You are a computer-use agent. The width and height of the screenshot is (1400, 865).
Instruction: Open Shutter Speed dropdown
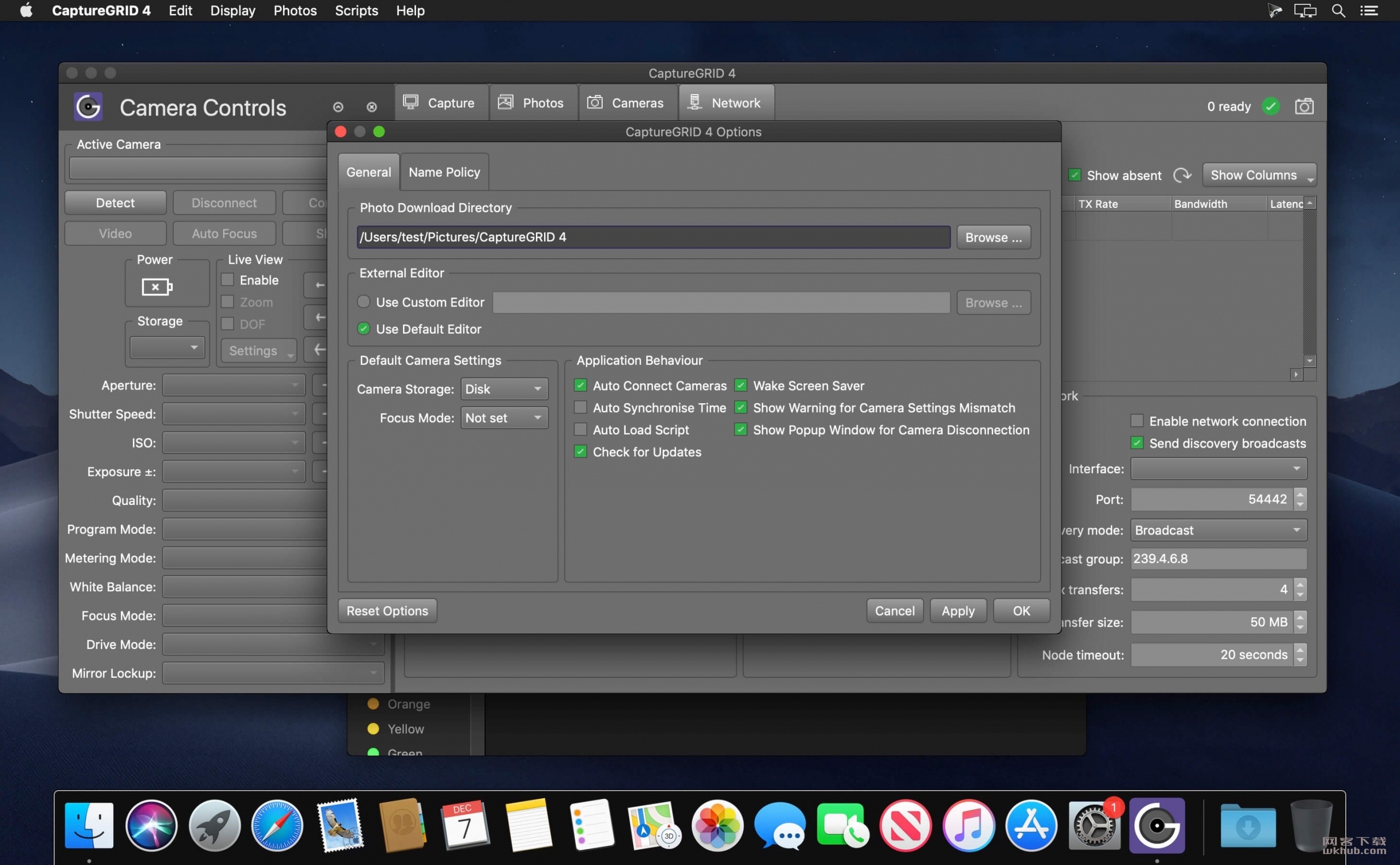click(234, 414)
